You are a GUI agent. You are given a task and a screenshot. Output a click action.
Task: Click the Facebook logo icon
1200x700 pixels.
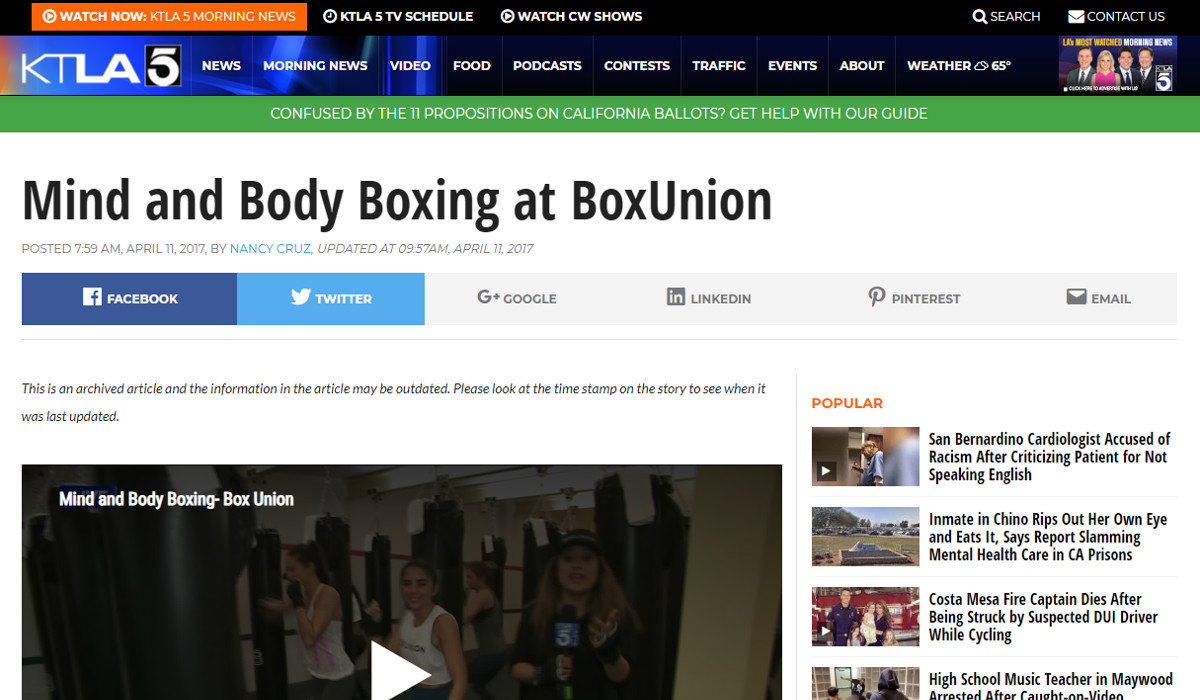pyautogui.click(x=92, y=297)
